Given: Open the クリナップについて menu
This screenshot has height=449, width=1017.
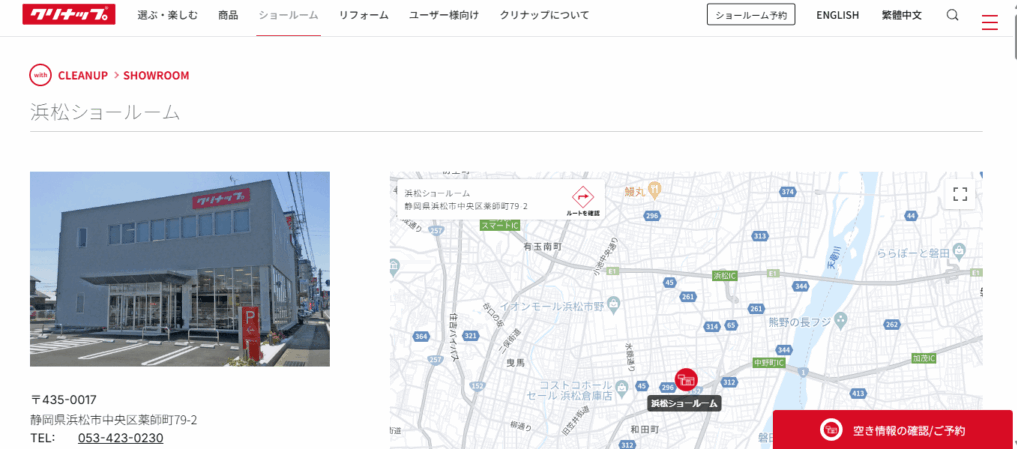Looking at the screenshot, I should click(x=544, y=15).
